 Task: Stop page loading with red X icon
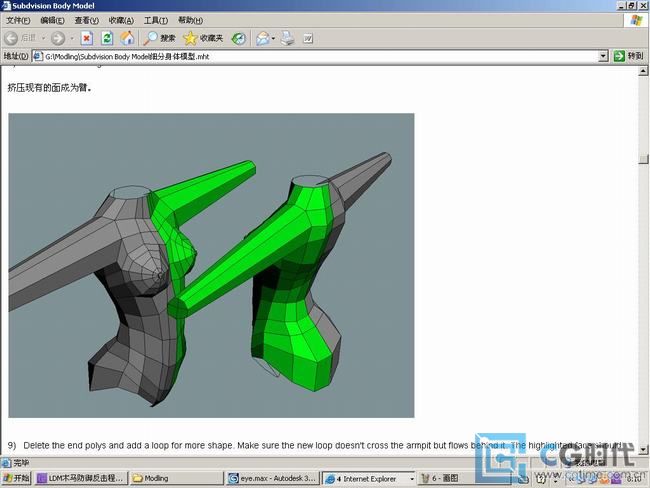(x=86, y=39)
